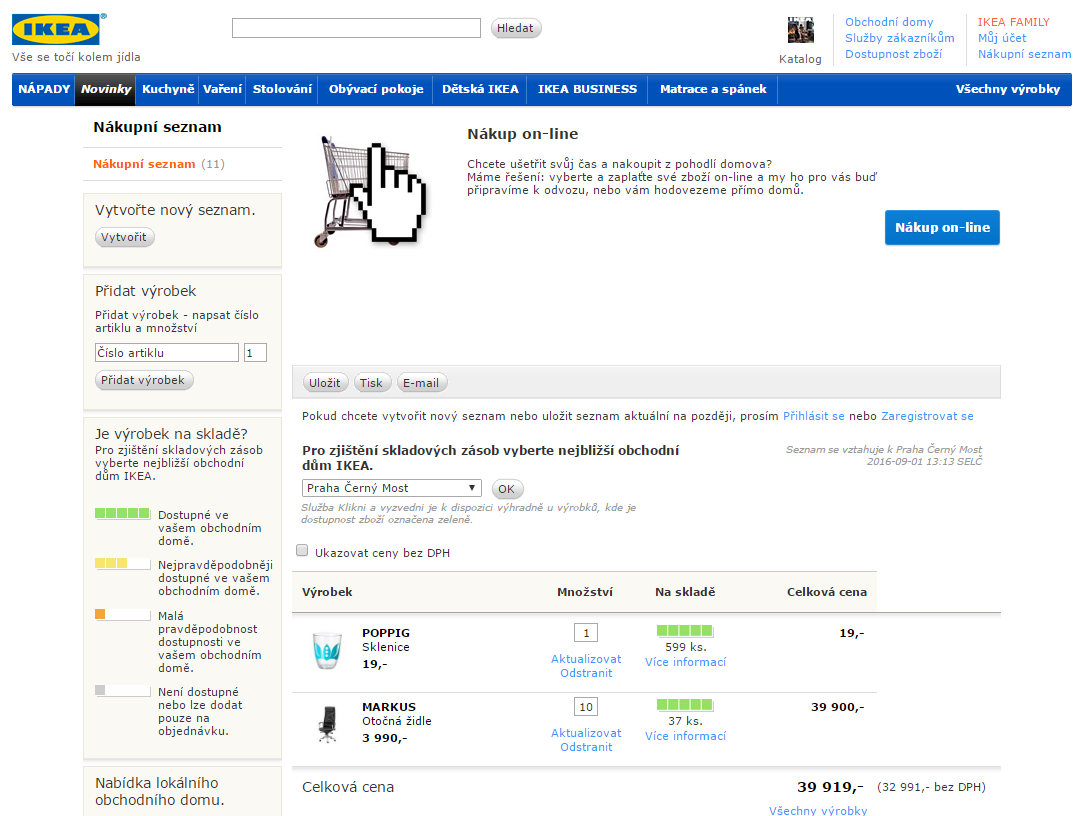Enable Ukazovat ceny bez DPH checkbox

tap(302, 551)
